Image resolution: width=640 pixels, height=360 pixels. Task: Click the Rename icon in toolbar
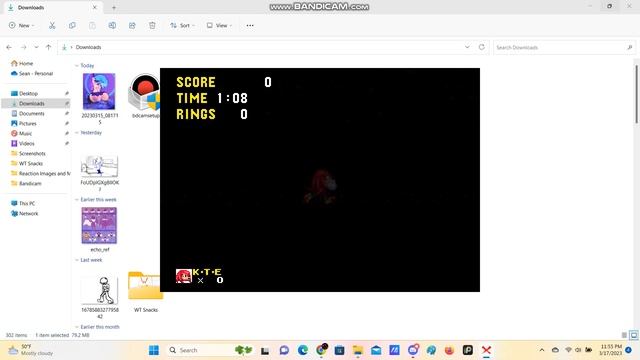click(112, 25)
